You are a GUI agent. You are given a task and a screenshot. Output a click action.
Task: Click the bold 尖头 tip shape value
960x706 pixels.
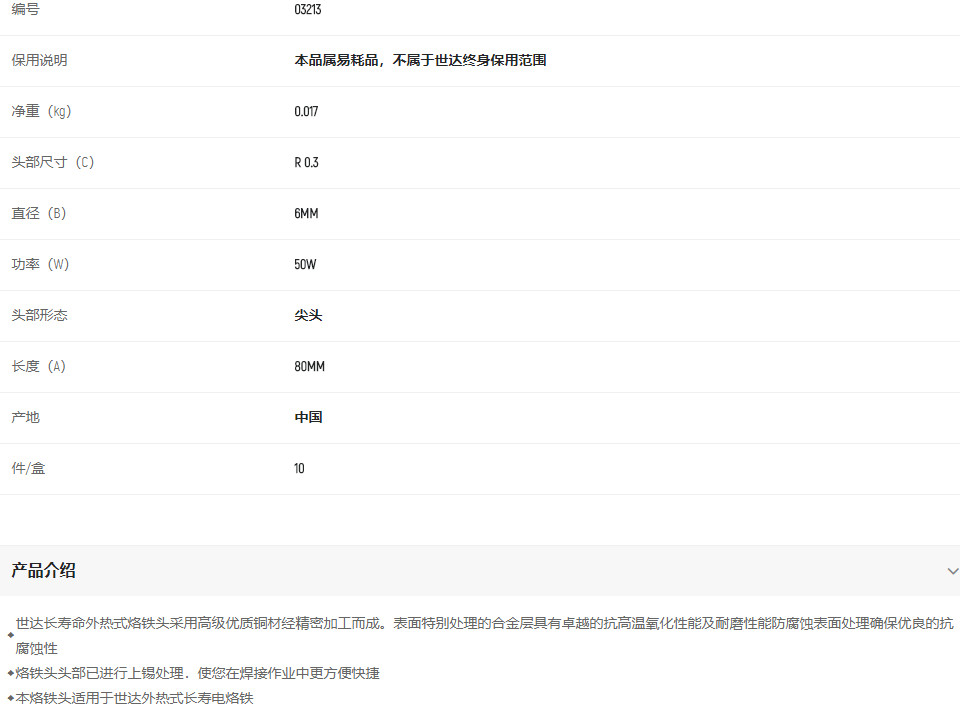click(x=308, y=315)
